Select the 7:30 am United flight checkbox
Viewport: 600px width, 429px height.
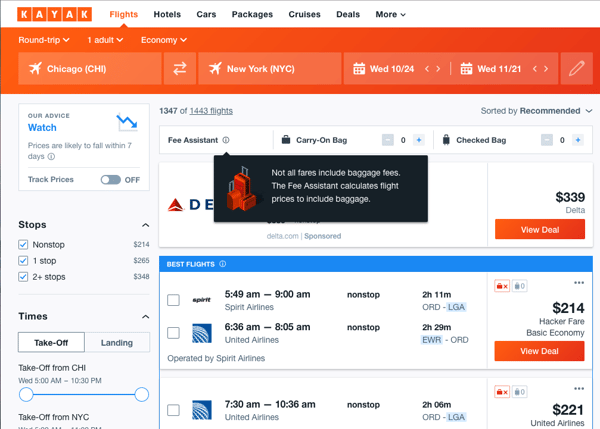click(173, 410)
